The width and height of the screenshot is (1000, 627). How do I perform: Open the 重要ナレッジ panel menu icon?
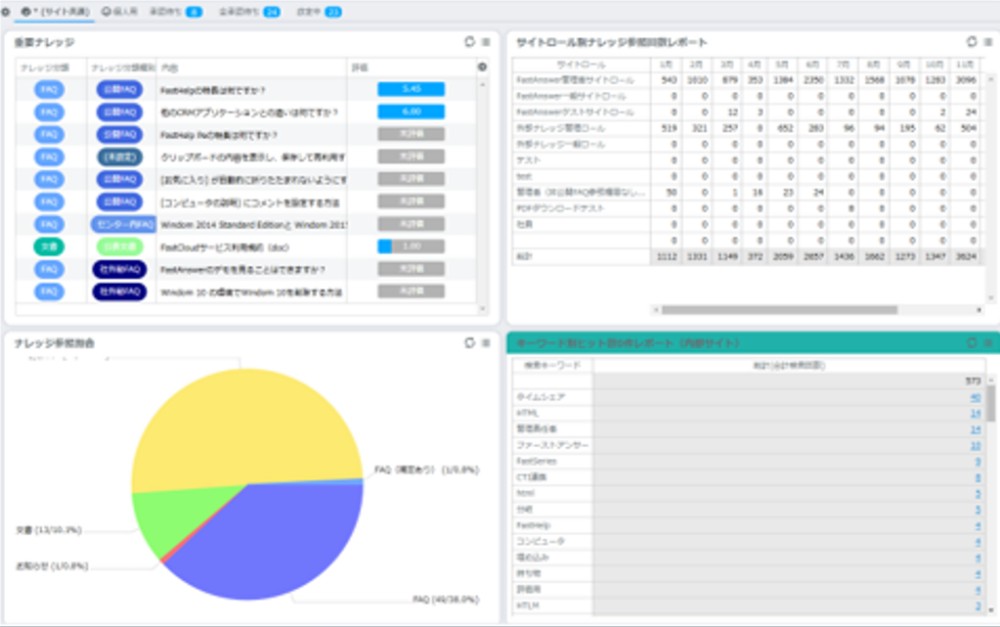(486, 41)
